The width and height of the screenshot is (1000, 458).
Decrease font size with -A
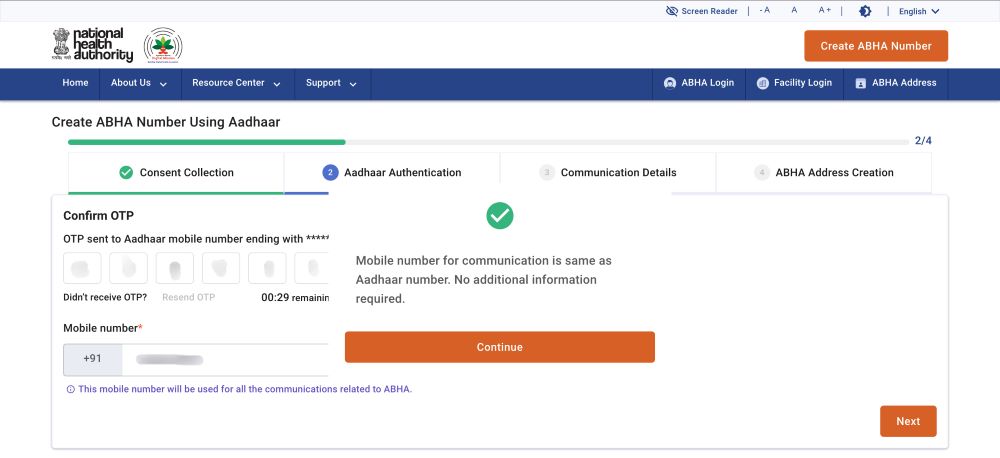[x=765, y=10]
